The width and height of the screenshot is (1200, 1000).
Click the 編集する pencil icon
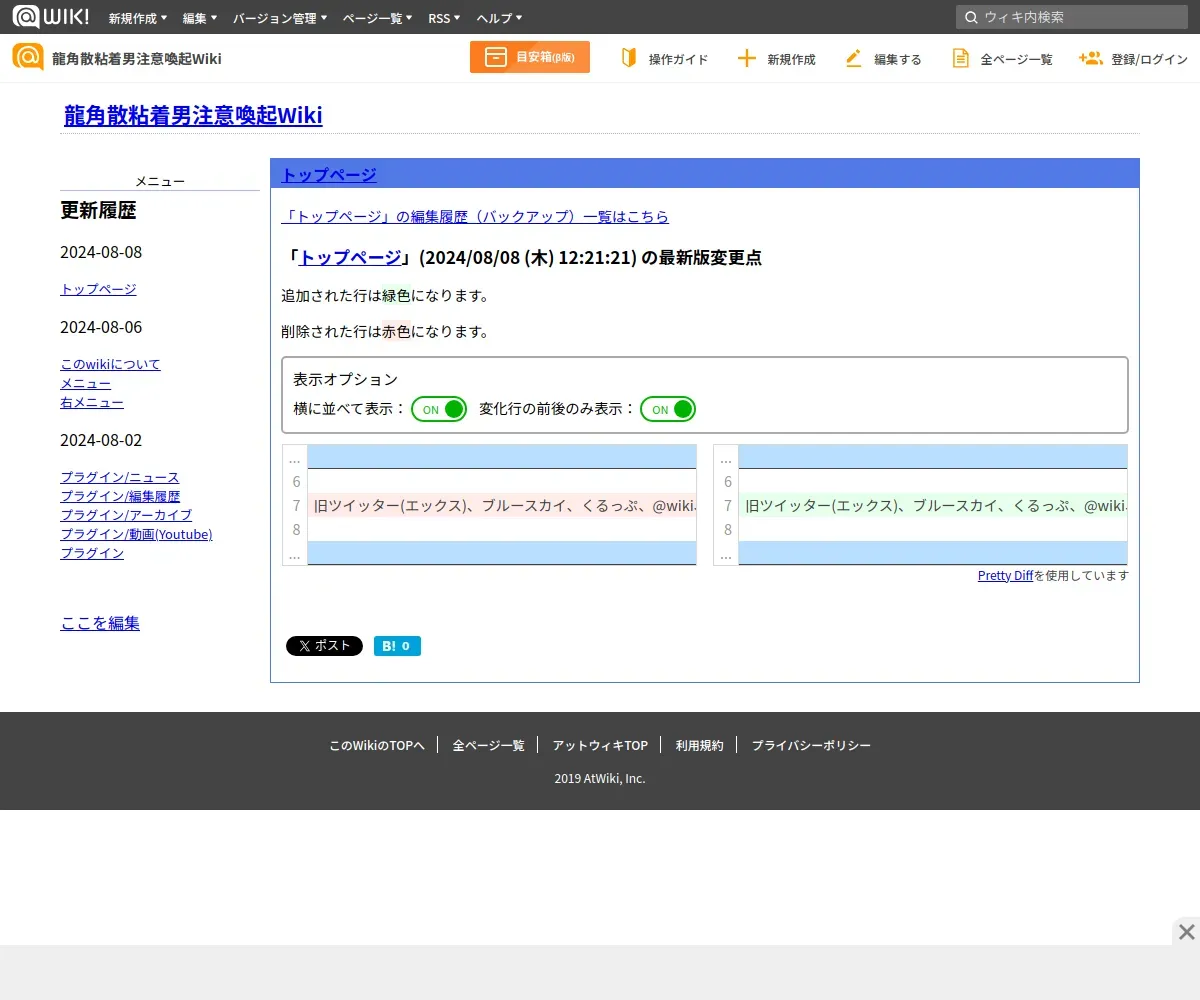(853, 58)
